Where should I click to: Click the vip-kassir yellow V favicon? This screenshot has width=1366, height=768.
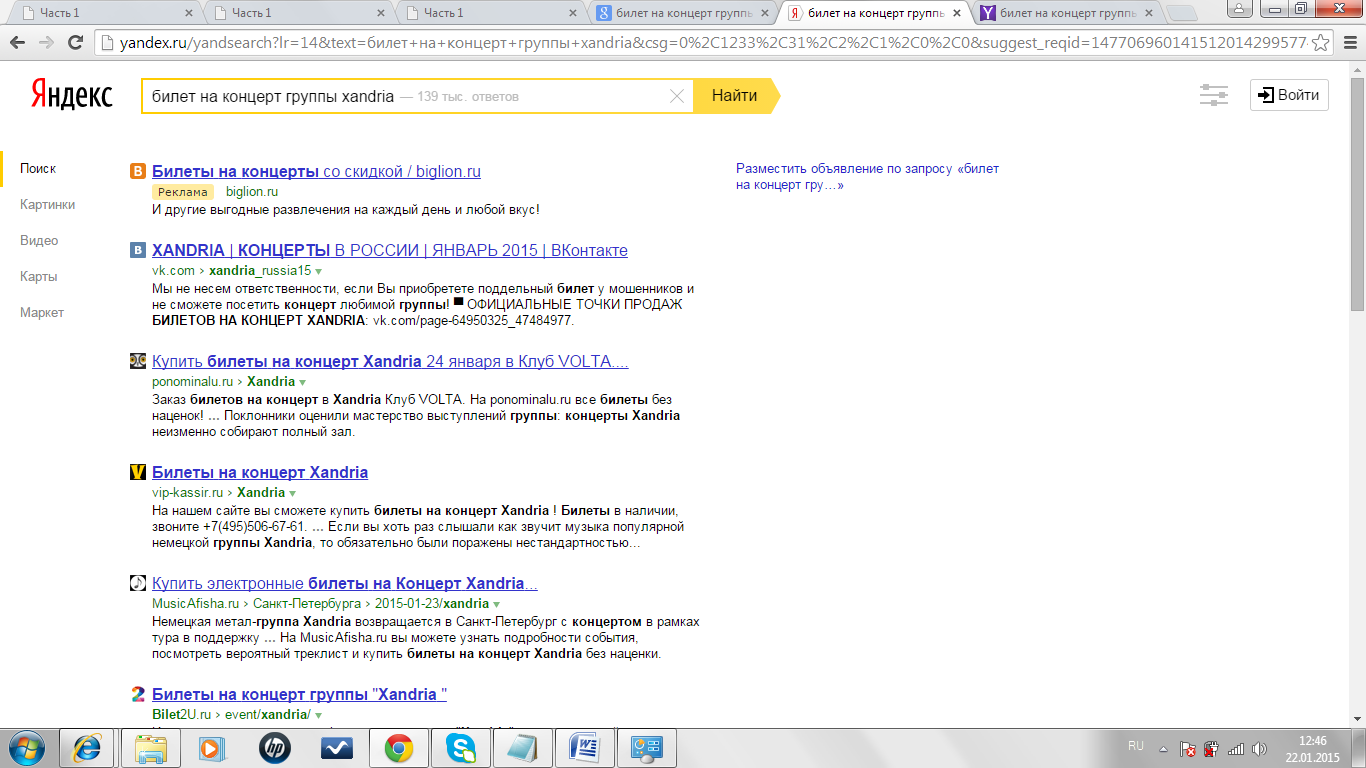pyautogui.click(x=138, y=472)
